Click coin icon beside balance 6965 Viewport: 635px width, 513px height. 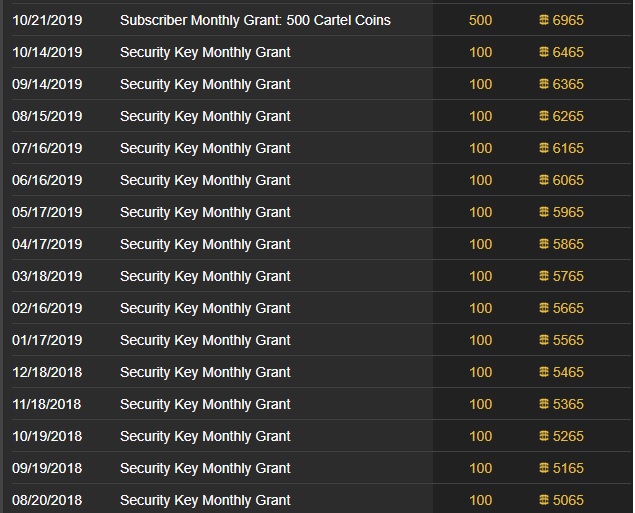(544, 20)
